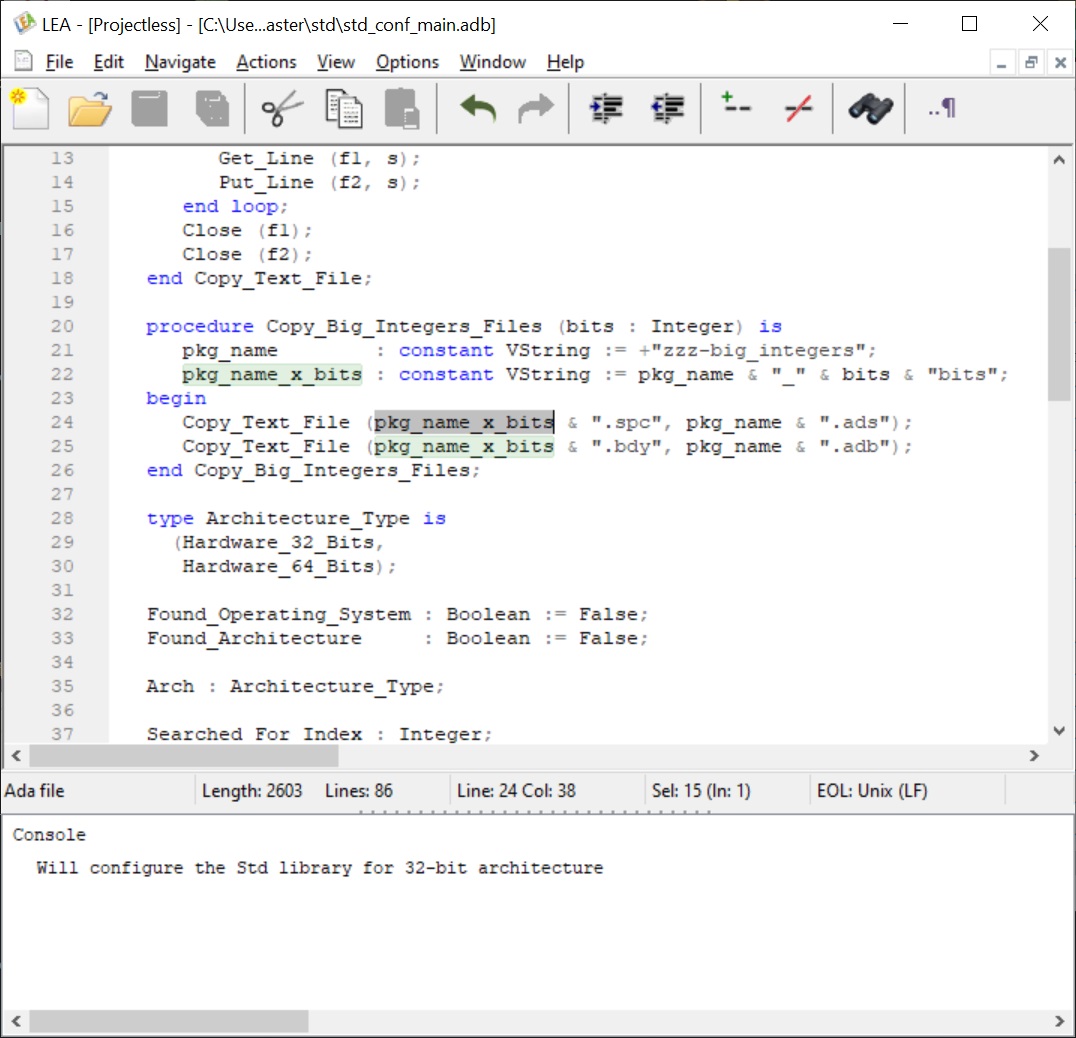Open the Window menu
This screenshot has height=1038, width=1076.
tap(492, 62)
